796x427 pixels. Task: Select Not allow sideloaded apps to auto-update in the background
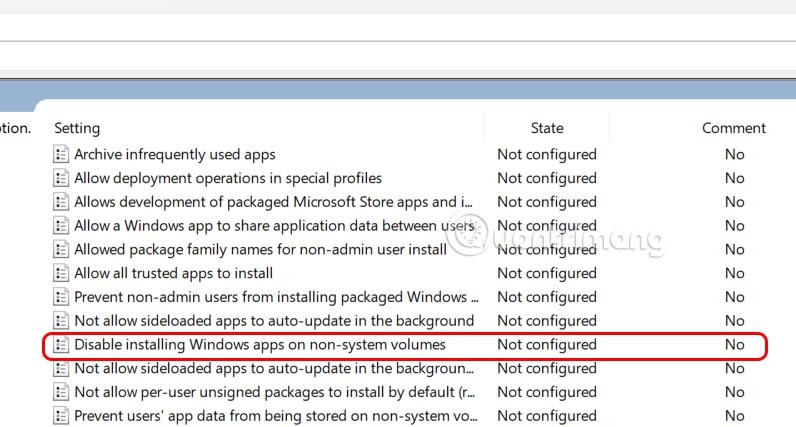coord(274,321)
